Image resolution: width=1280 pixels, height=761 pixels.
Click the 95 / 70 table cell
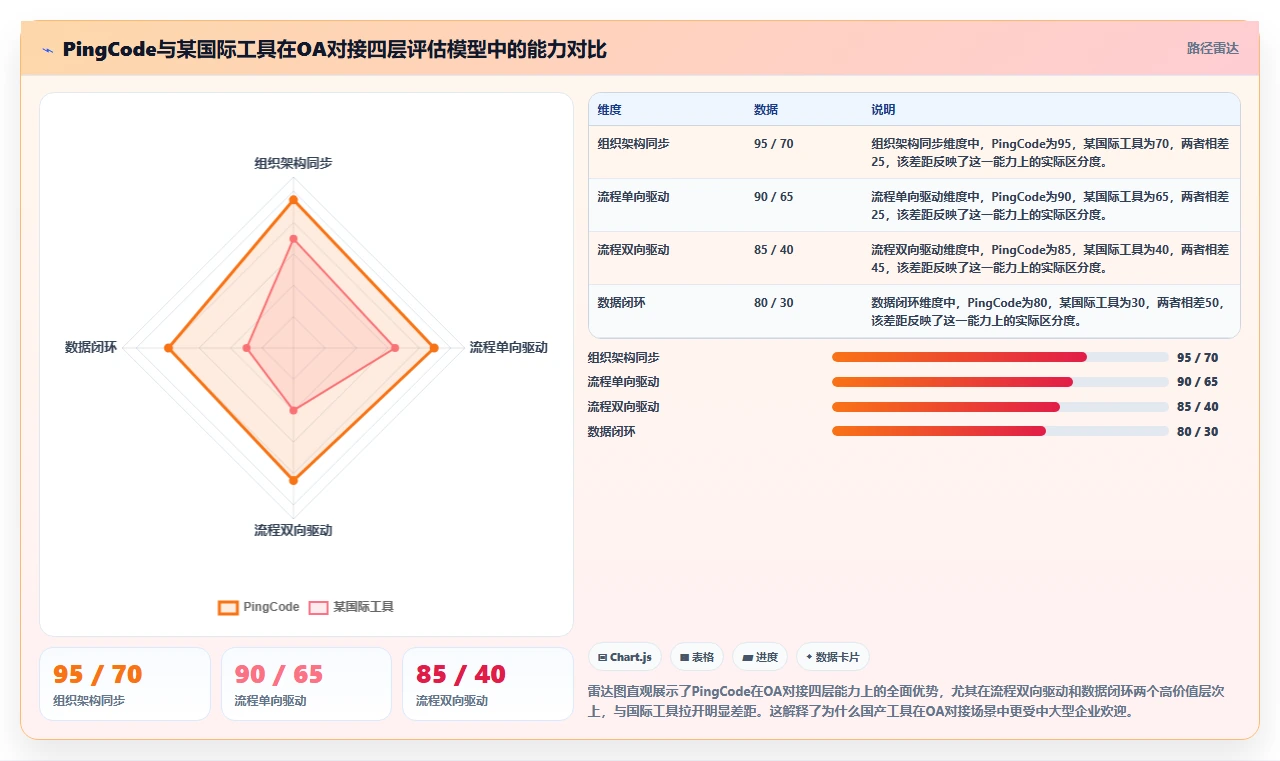pyautogui.click(x=774, y=144)
